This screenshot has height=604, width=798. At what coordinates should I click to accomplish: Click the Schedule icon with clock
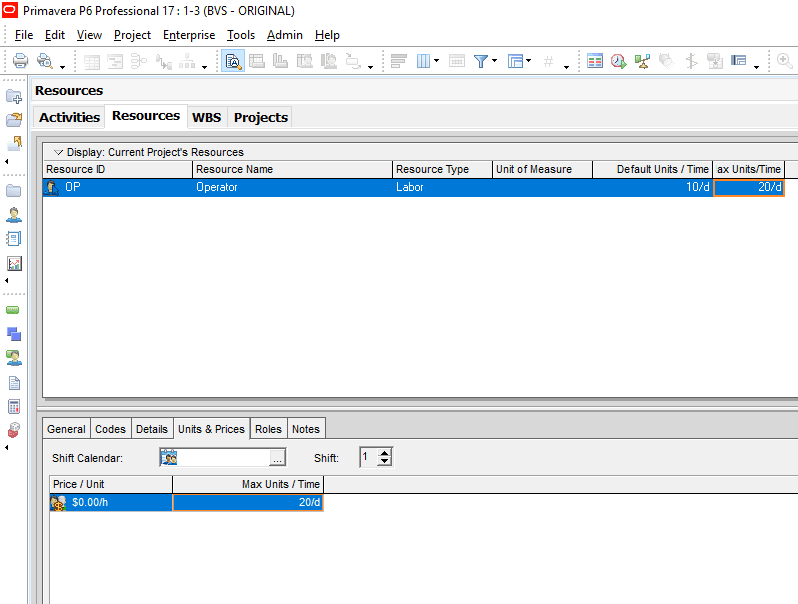[x=618, y=61]
